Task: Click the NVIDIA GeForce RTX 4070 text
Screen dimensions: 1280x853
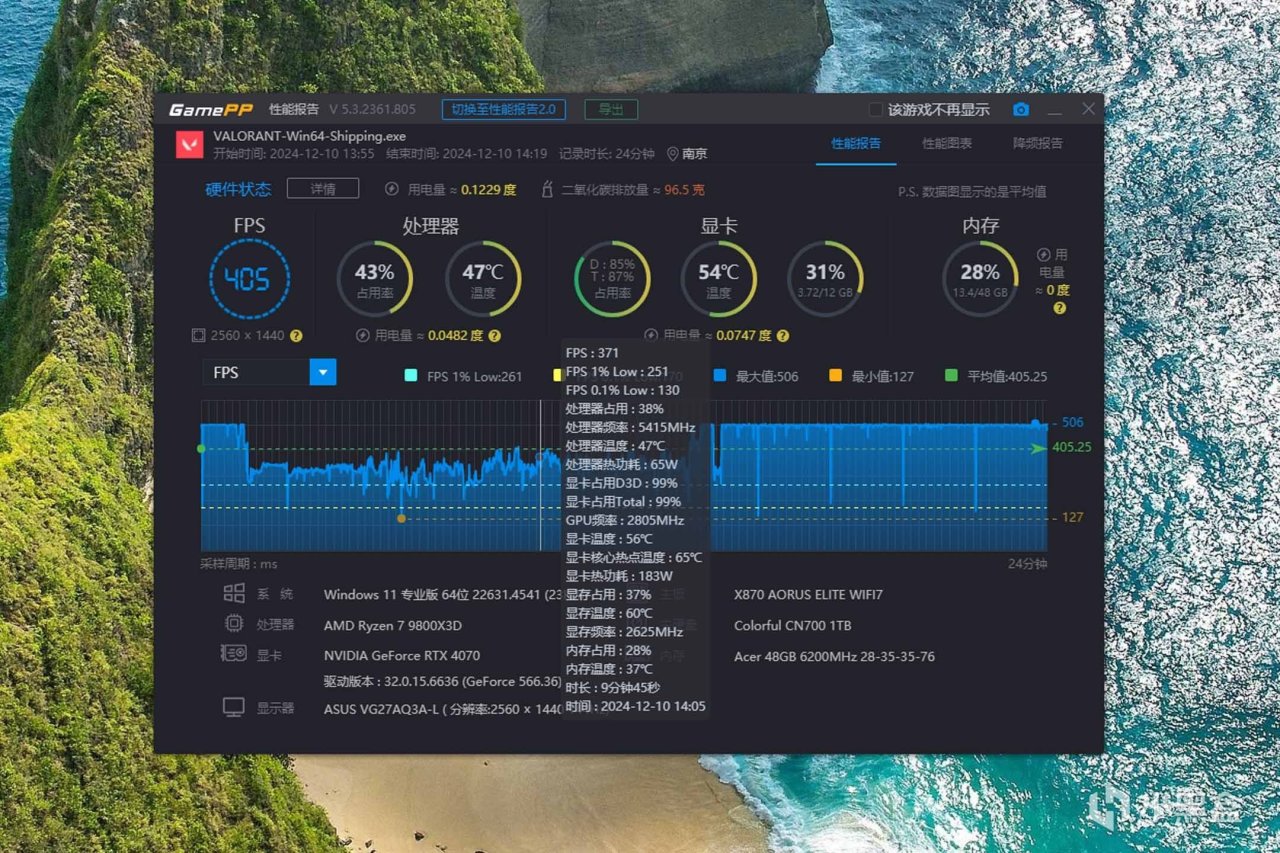Action: point(402,656)
